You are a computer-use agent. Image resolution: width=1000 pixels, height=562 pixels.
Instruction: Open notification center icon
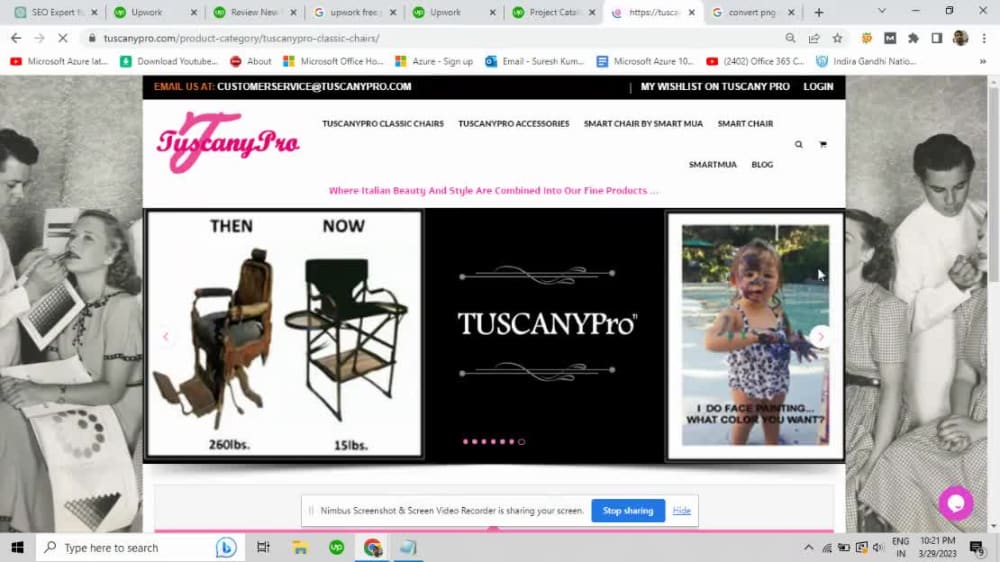976,547
